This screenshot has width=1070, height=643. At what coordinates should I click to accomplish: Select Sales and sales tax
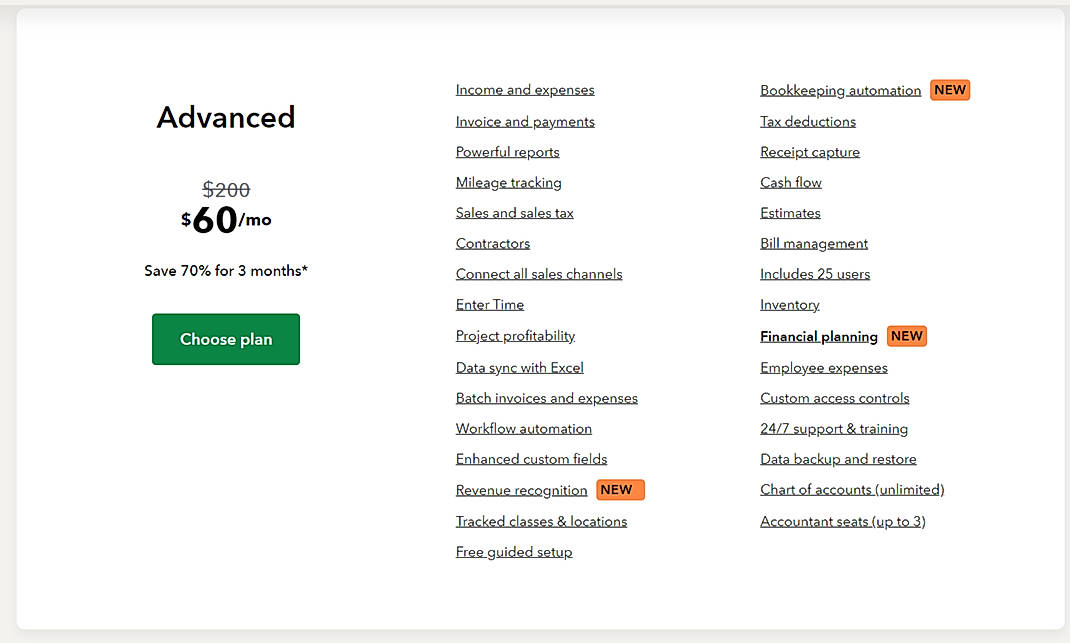point(514,212)
